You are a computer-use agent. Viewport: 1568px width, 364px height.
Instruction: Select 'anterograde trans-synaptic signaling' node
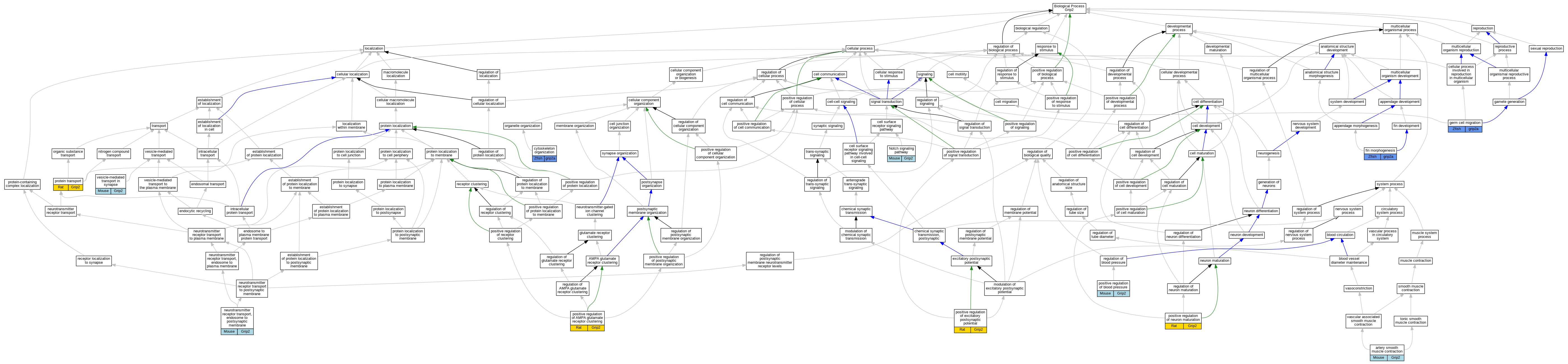click(855, 184)
